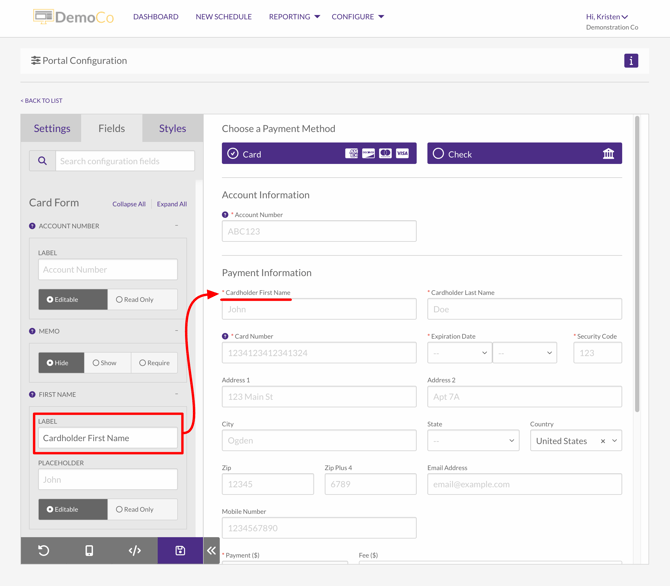
Task: Switch to the Settings tab
Action: tap(52, 128)
